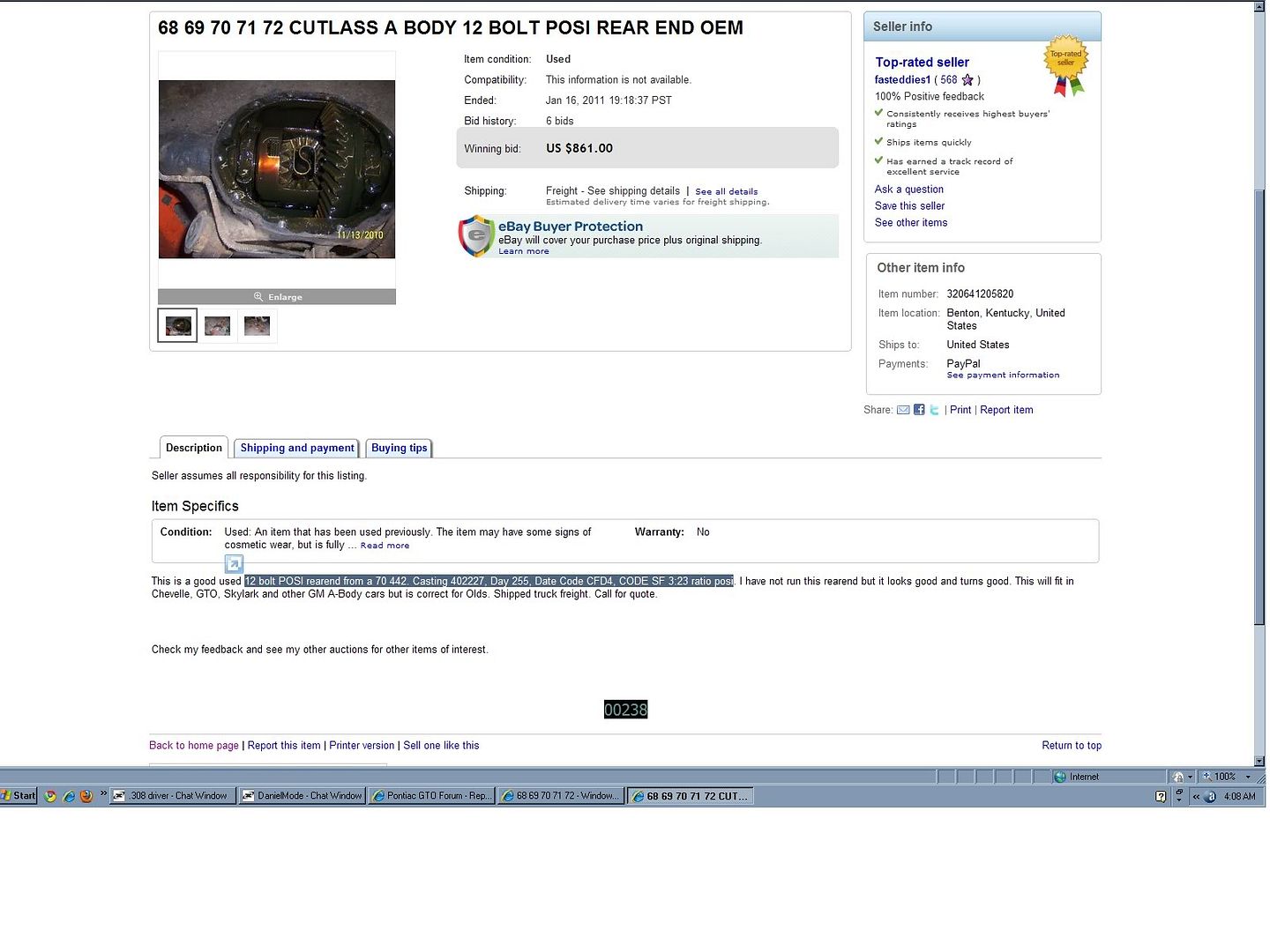The image size is (1270, 952).
Task: Open Printer version link
Action: pyautogui.click(x=362, y=746)
